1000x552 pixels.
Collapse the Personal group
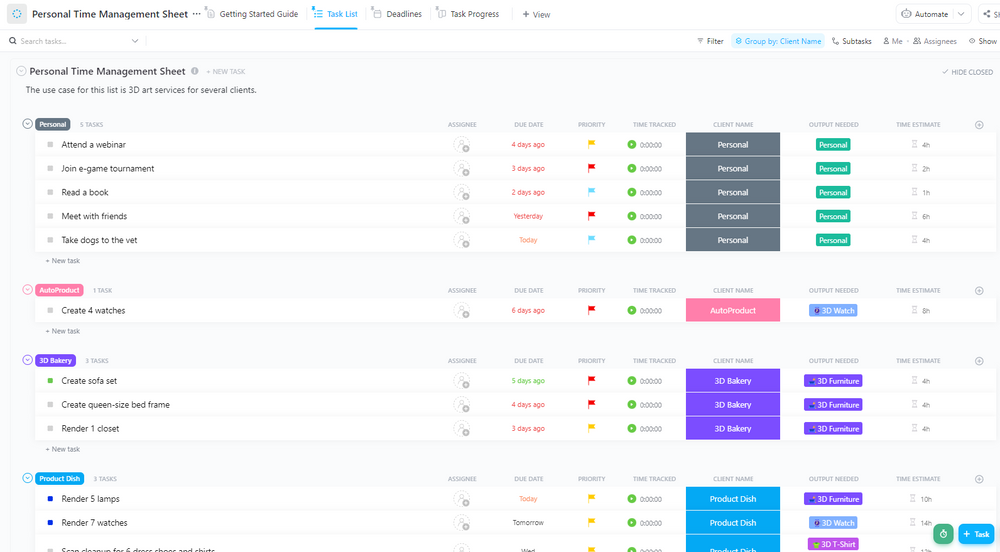[x=27, y=124]
